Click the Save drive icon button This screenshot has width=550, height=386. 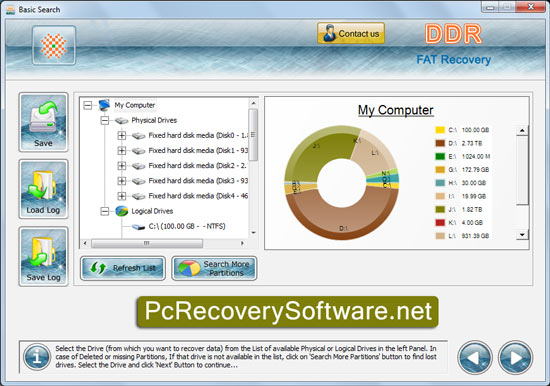43,122
